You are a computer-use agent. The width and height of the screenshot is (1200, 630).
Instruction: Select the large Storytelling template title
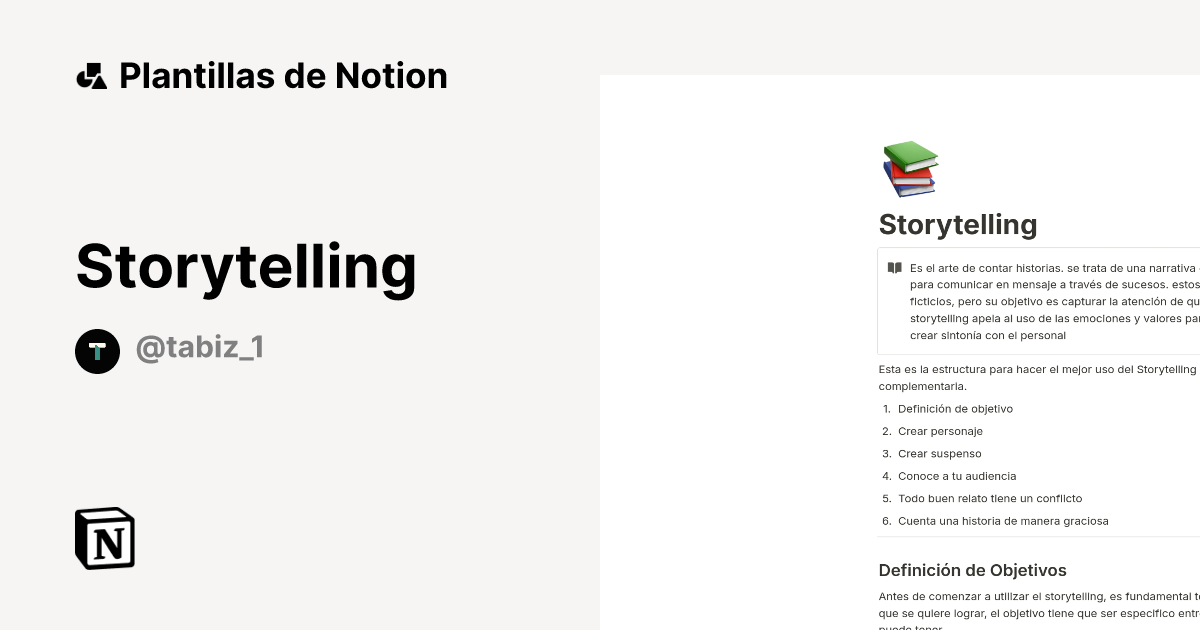[246, 267]
